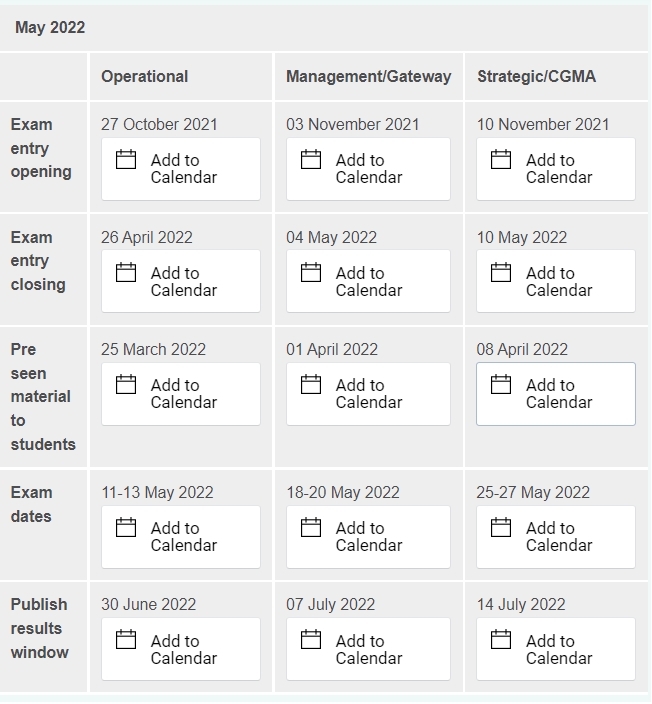Click the Publish results window row label

(x=40, y=628)
